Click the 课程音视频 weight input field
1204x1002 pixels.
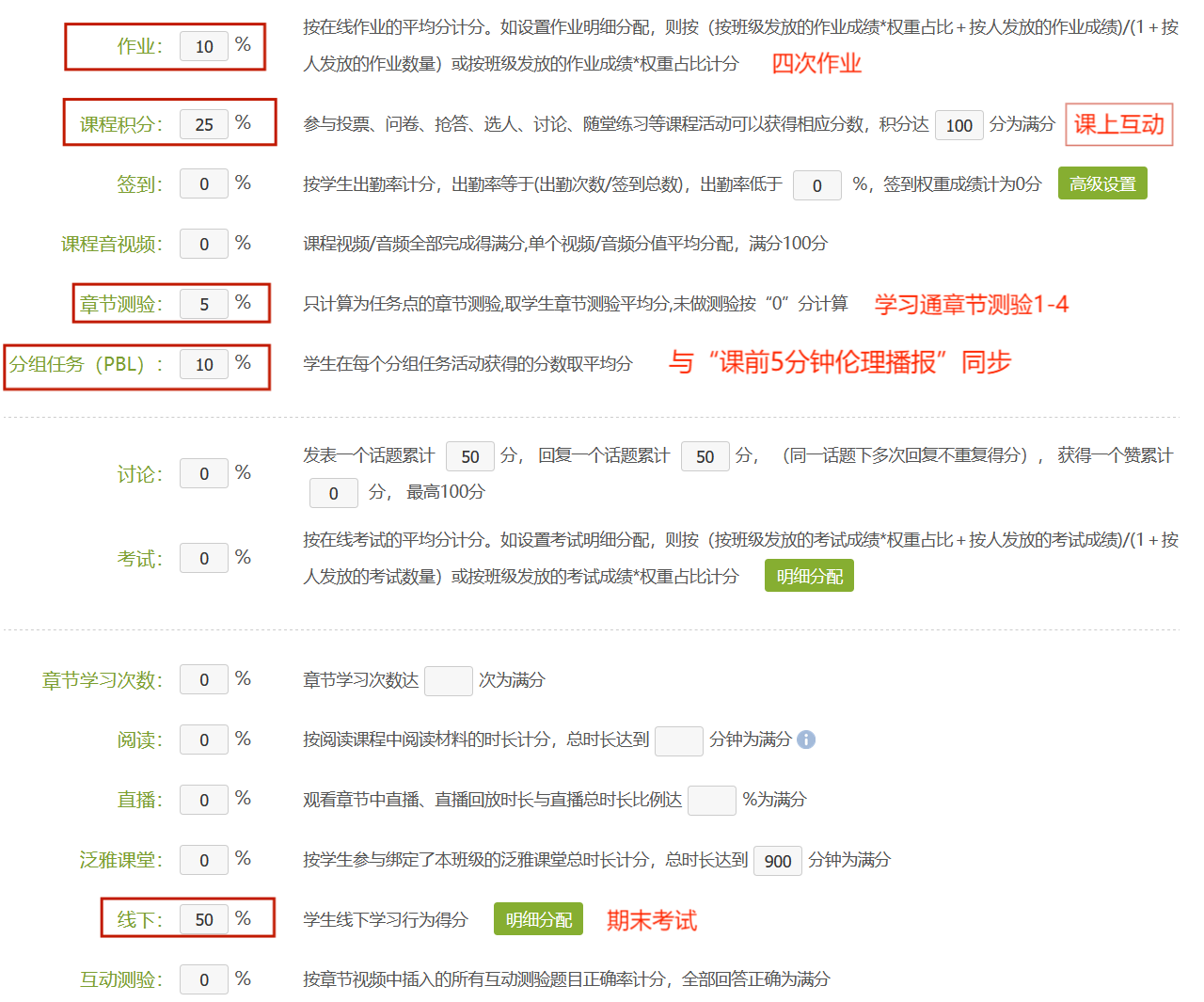(x=204, y=243)
